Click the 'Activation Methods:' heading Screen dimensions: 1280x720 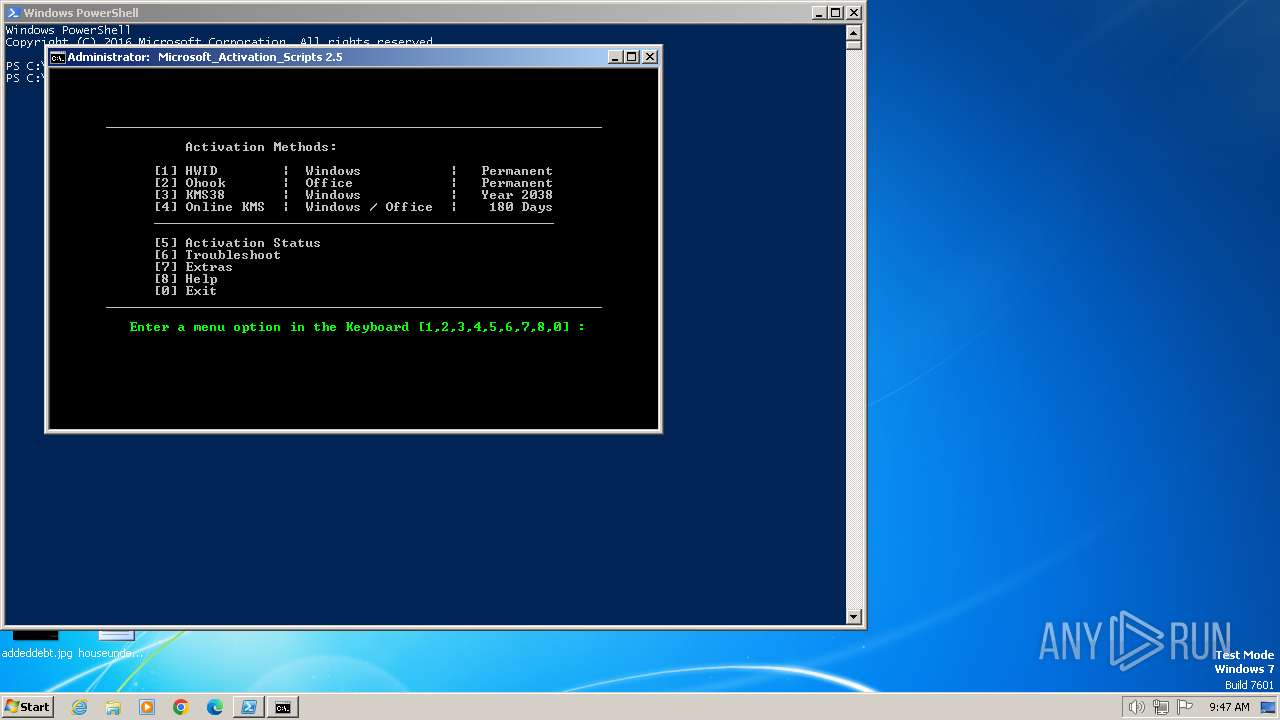tap(261, 147)
